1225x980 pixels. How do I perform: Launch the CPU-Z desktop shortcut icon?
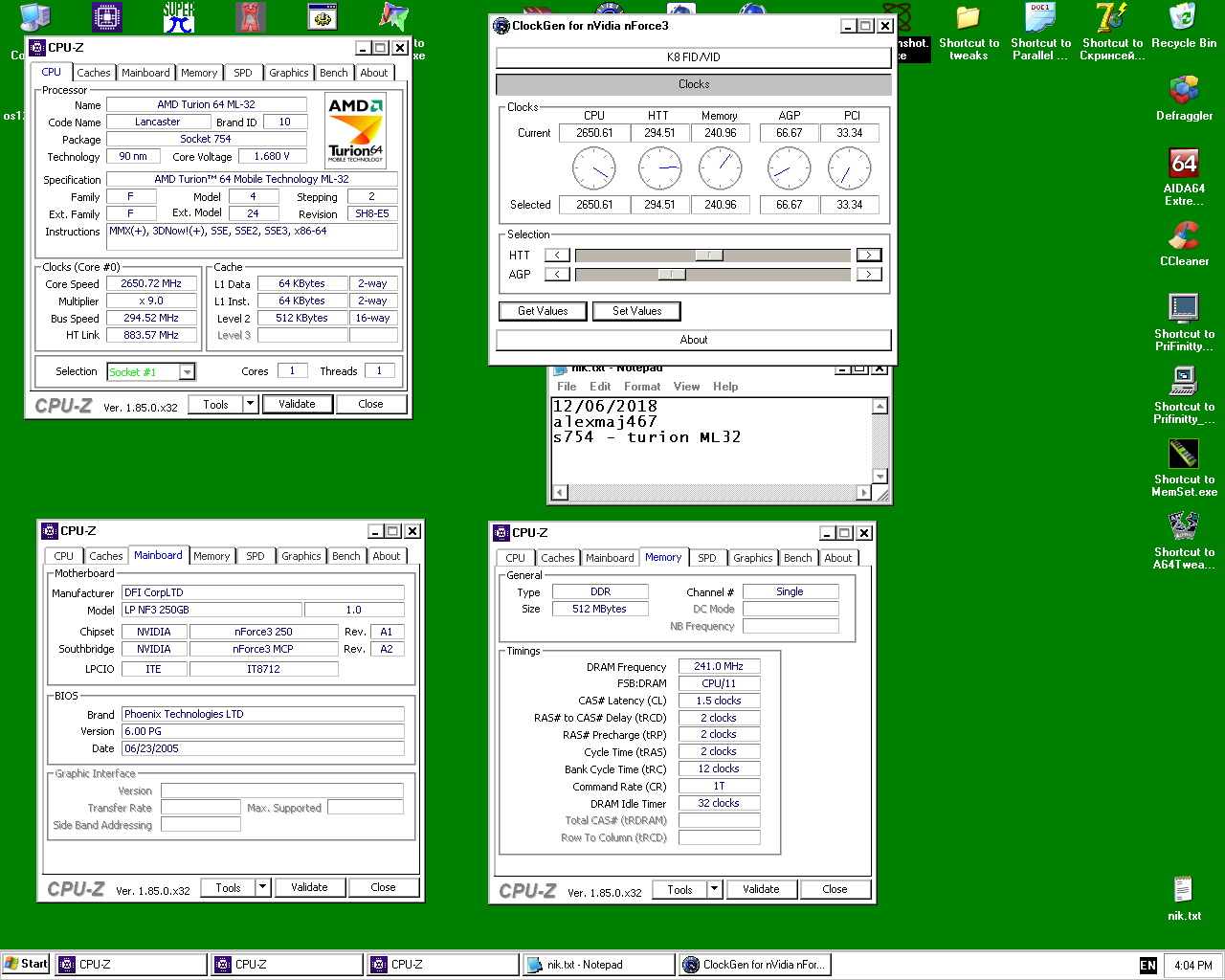pos(107,17)
